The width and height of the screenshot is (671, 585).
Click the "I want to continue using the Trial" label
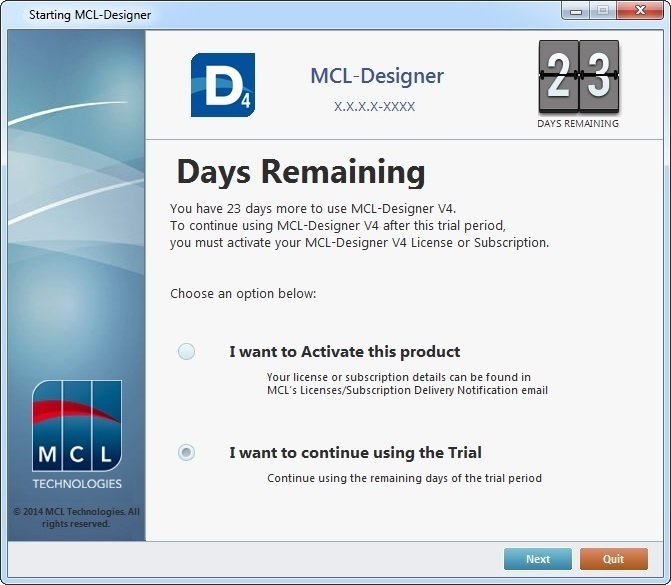pyautogui.click(x=355, y=453)
